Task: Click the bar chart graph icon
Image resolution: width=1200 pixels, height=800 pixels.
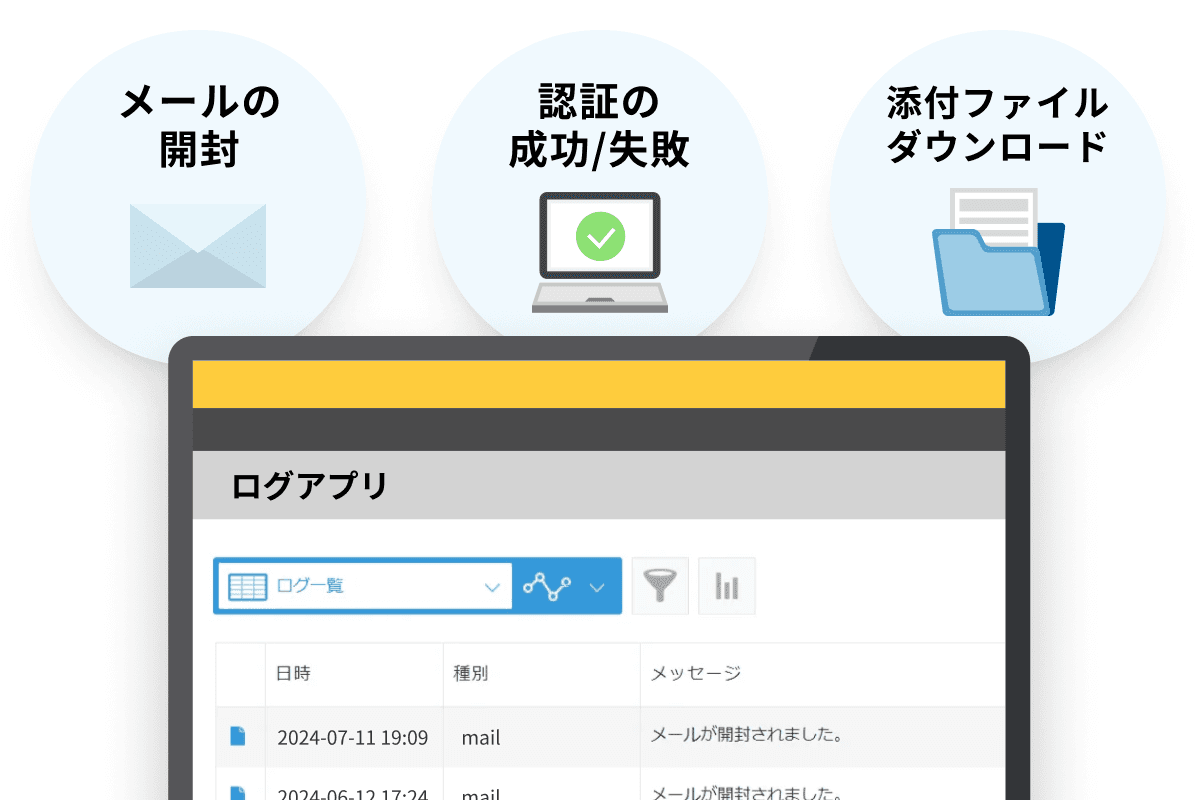Action: coord(726,586)
